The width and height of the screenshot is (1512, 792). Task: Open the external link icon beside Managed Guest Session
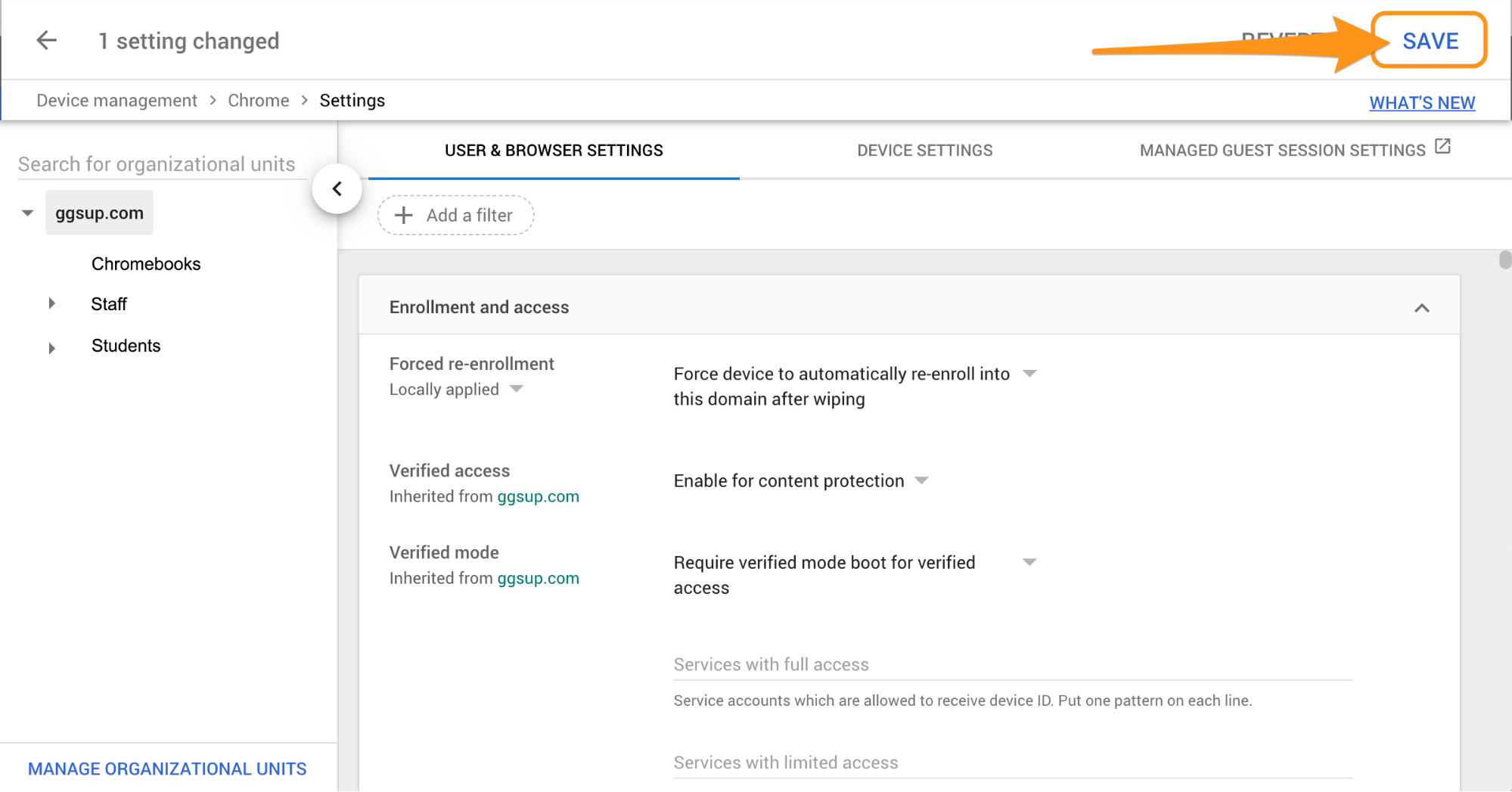click(x=1443, y=146)
